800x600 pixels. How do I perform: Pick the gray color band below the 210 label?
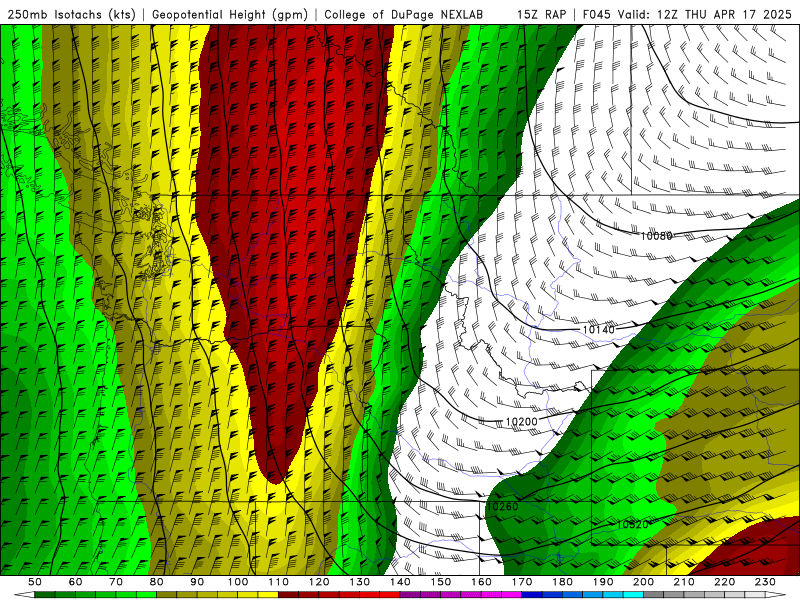click(694, 595)
